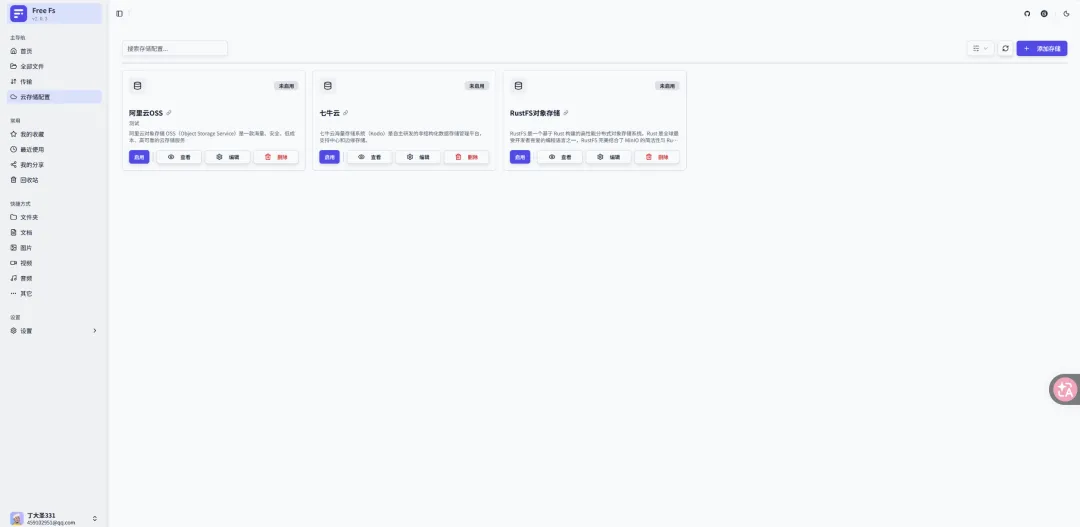Click the link icon beside 七牛云
The height and width of the screenshot is (527, 1080).
346,113
